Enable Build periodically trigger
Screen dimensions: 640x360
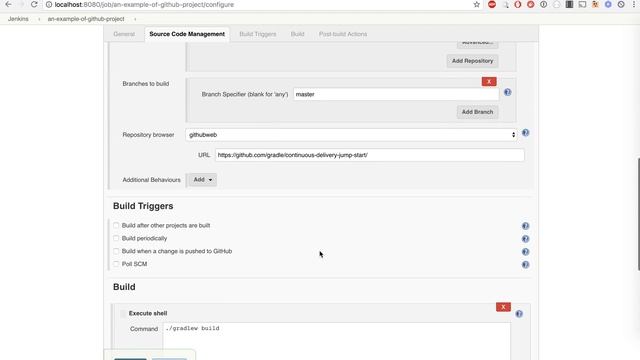click(x=116, y=238)
